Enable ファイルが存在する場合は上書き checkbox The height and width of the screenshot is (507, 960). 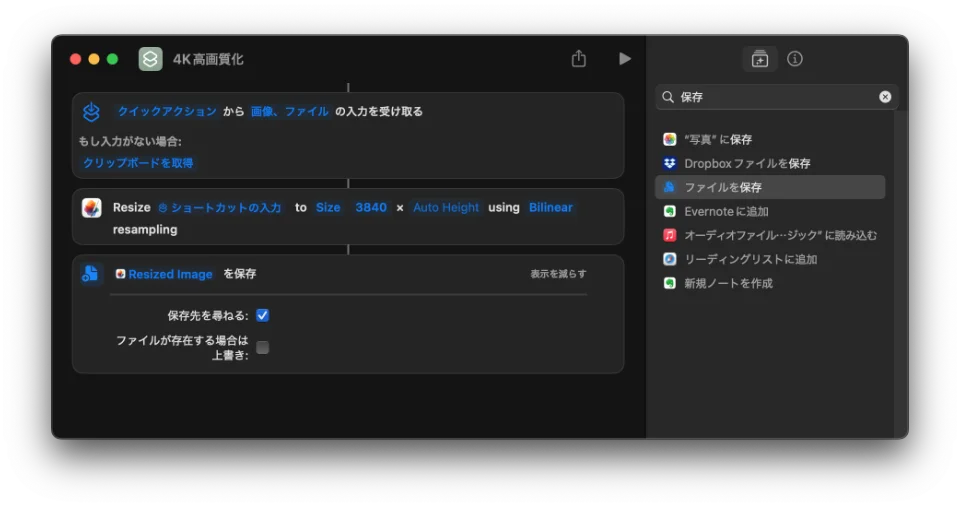pos(263,347)
